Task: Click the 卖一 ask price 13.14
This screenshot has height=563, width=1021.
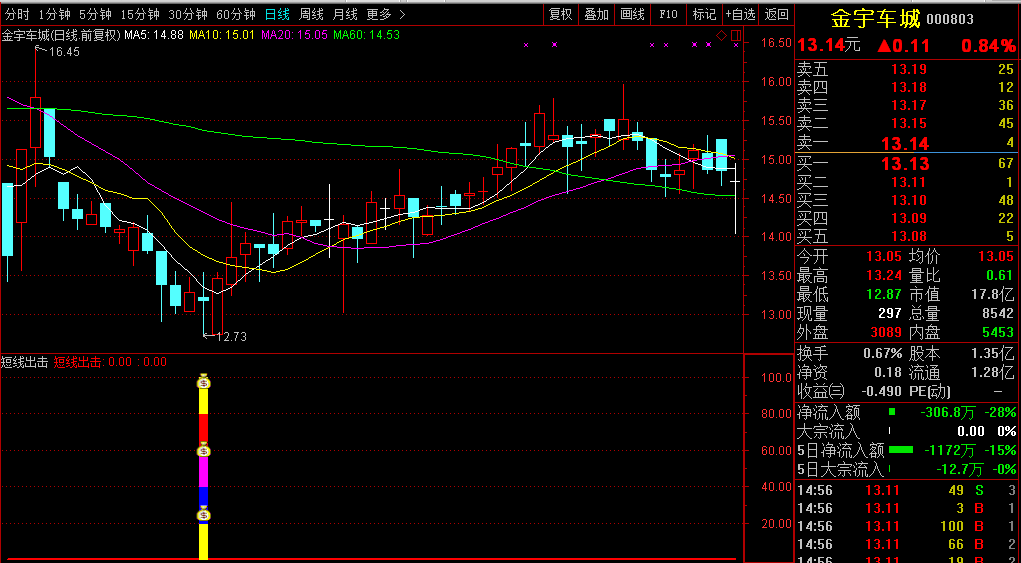Action: click(x=905, y=143)
